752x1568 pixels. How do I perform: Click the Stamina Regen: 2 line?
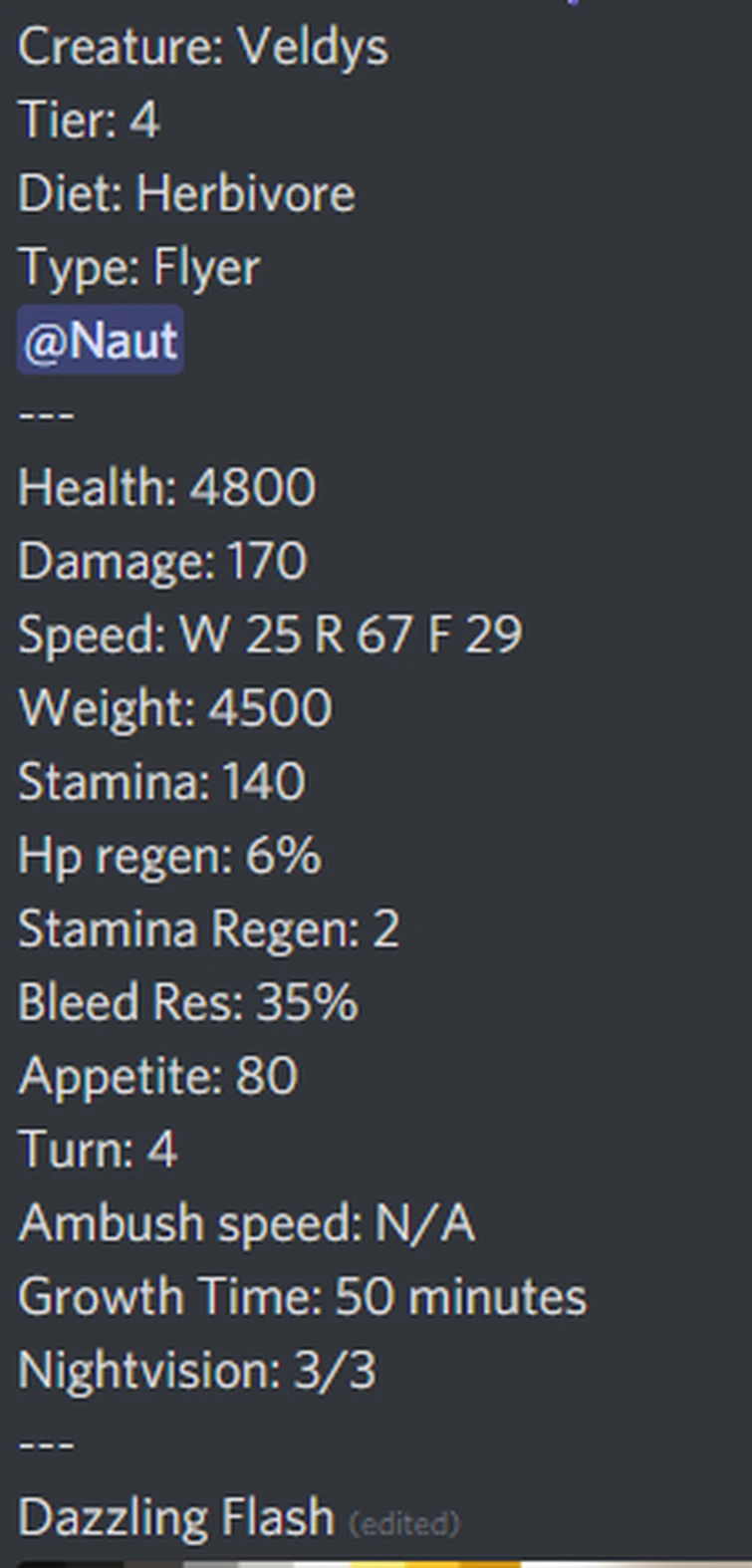tap(208, 929)
